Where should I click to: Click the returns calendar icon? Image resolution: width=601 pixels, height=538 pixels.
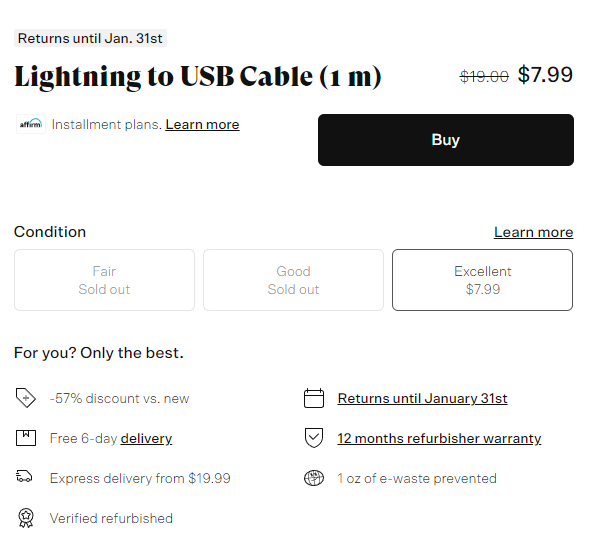tap(314, 398)
